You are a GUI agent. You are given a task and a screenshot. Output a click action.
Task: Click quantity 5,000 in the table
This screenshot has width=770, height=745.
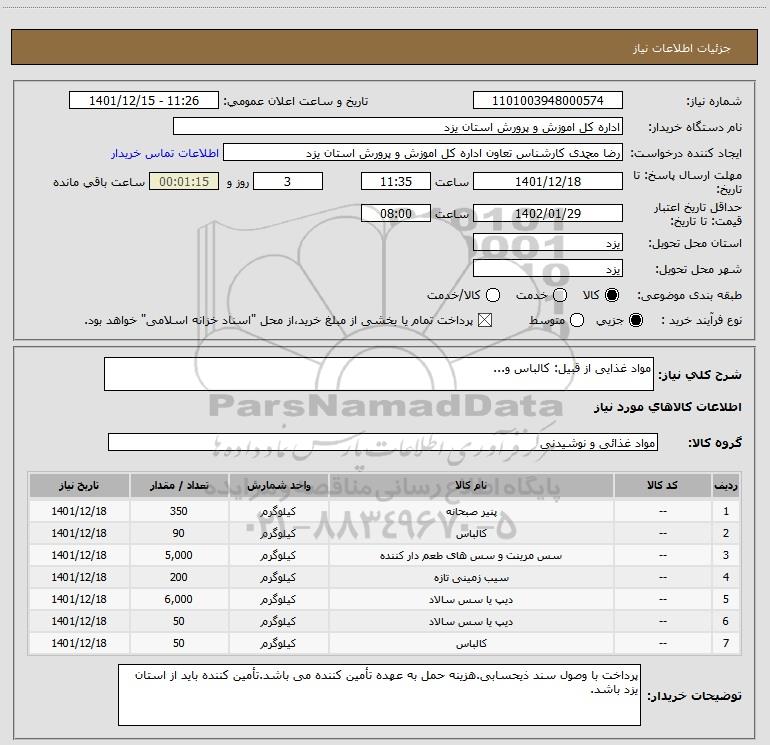179,555
